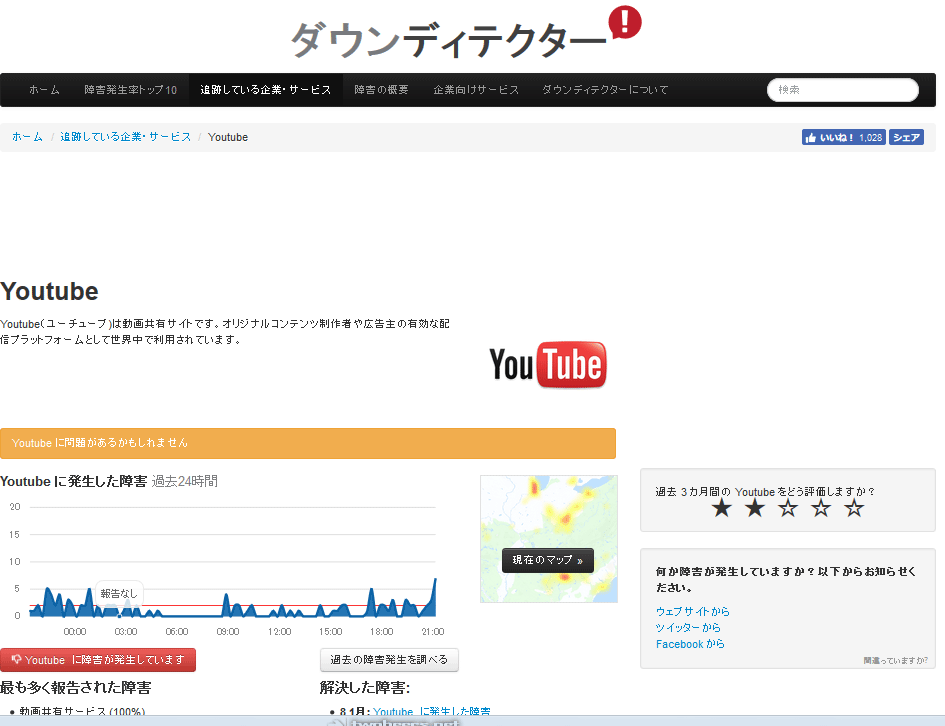The image size is (945, 726).
Task: Click the red exclamation bubble icon
Action: [625, 22]
